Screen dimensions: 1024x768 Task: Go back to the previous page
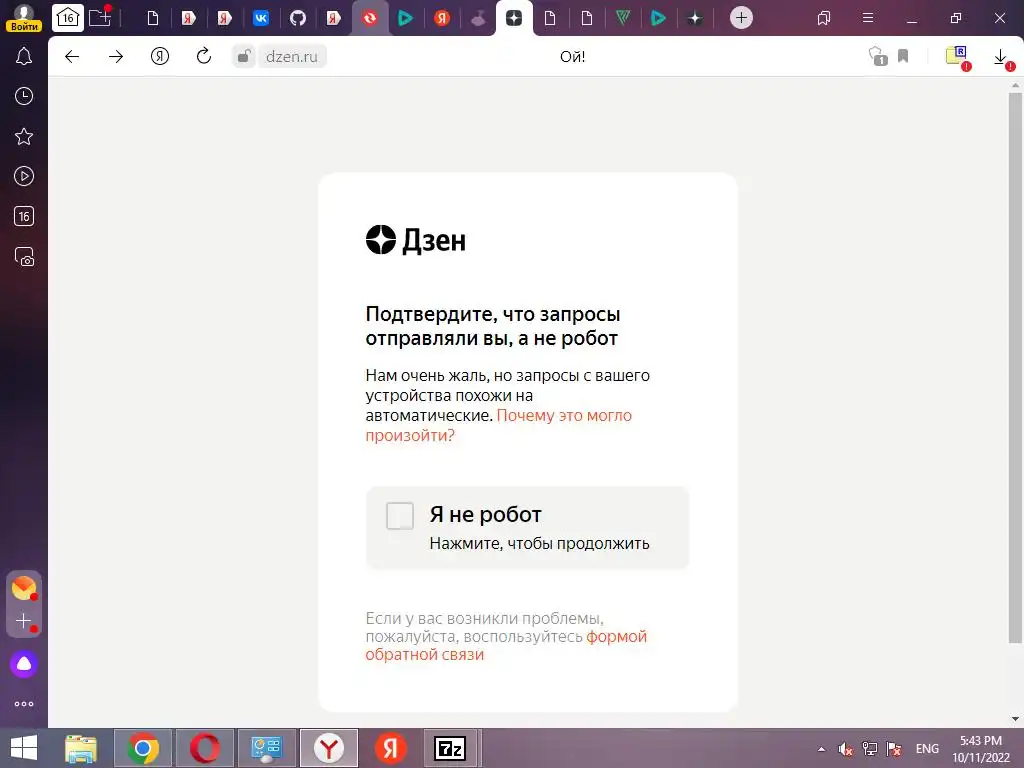(72, 57)
